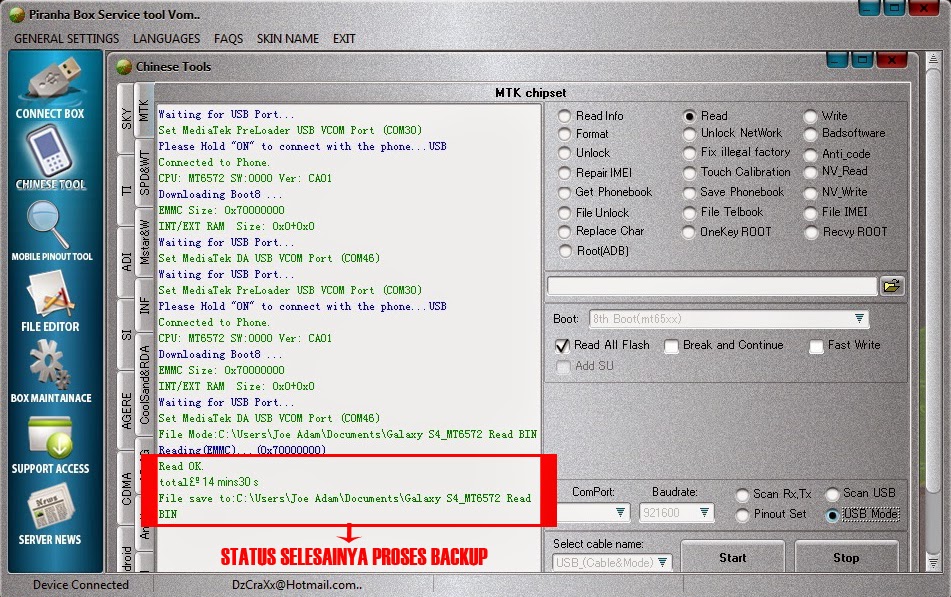Viewport: 951px width, 597px height.
Task: Switch to the Mstar&W vertical tab
Action: tap(144, 242)
